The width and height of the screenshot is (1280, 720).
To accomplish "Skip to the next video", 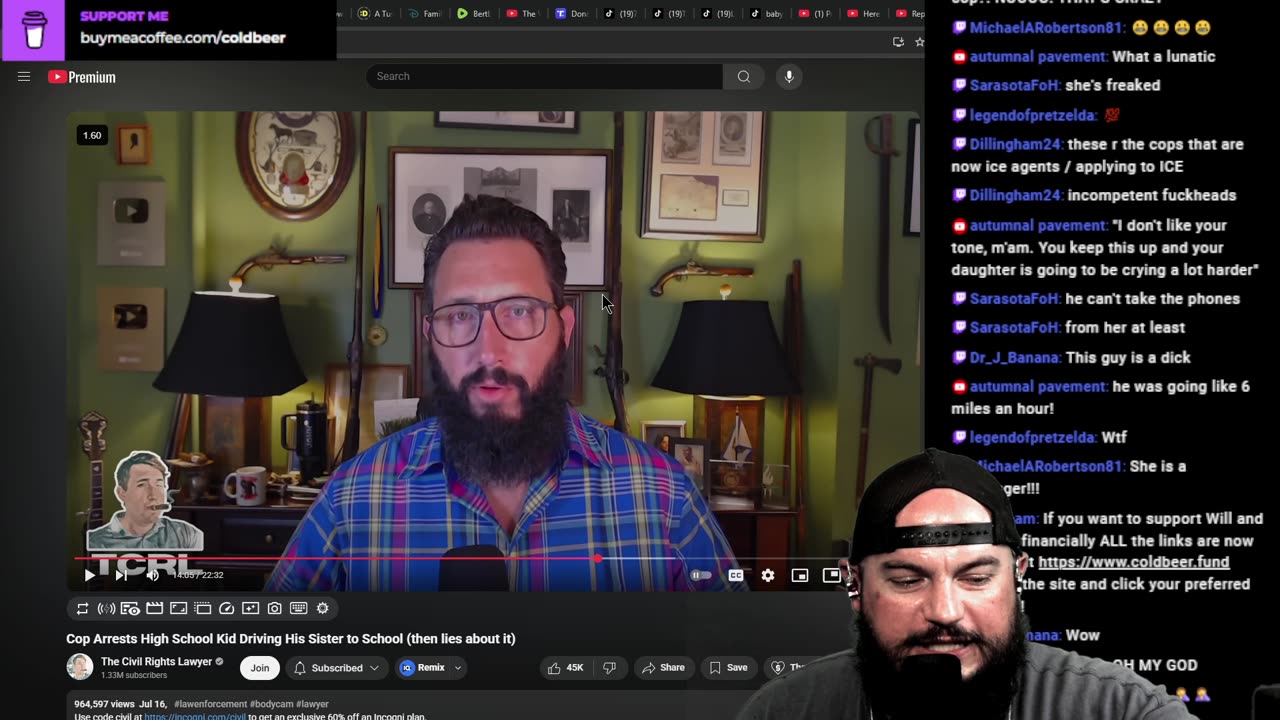I will pyautogui.click(x=121, y=575).
